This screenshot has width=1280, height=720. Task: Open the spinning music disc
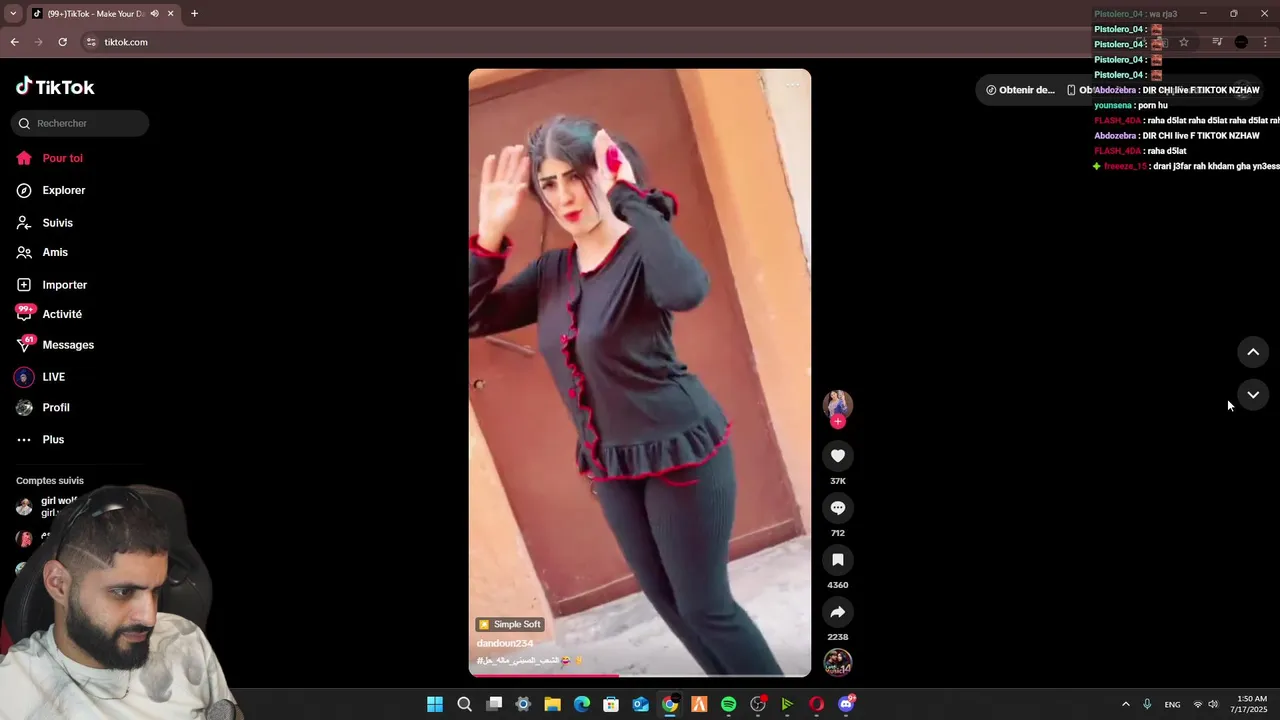point(838,662)
